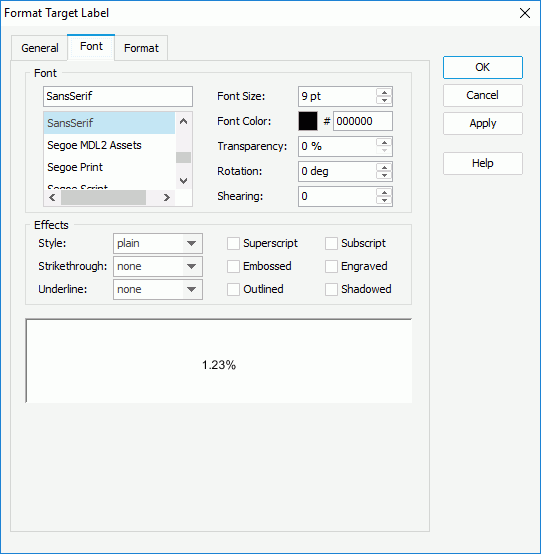The width and height of the screenshot is (541, 554).
Task: Select SansSerif in the font list
Action: 109,123
